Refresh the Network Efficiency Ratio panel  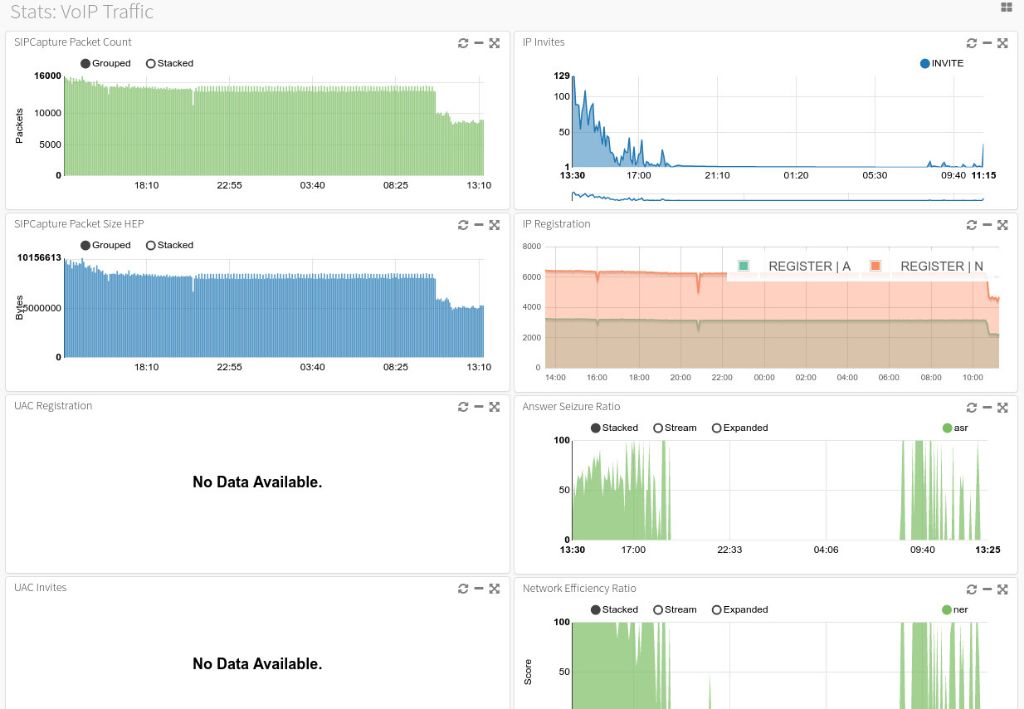click(x=971, y=589)
